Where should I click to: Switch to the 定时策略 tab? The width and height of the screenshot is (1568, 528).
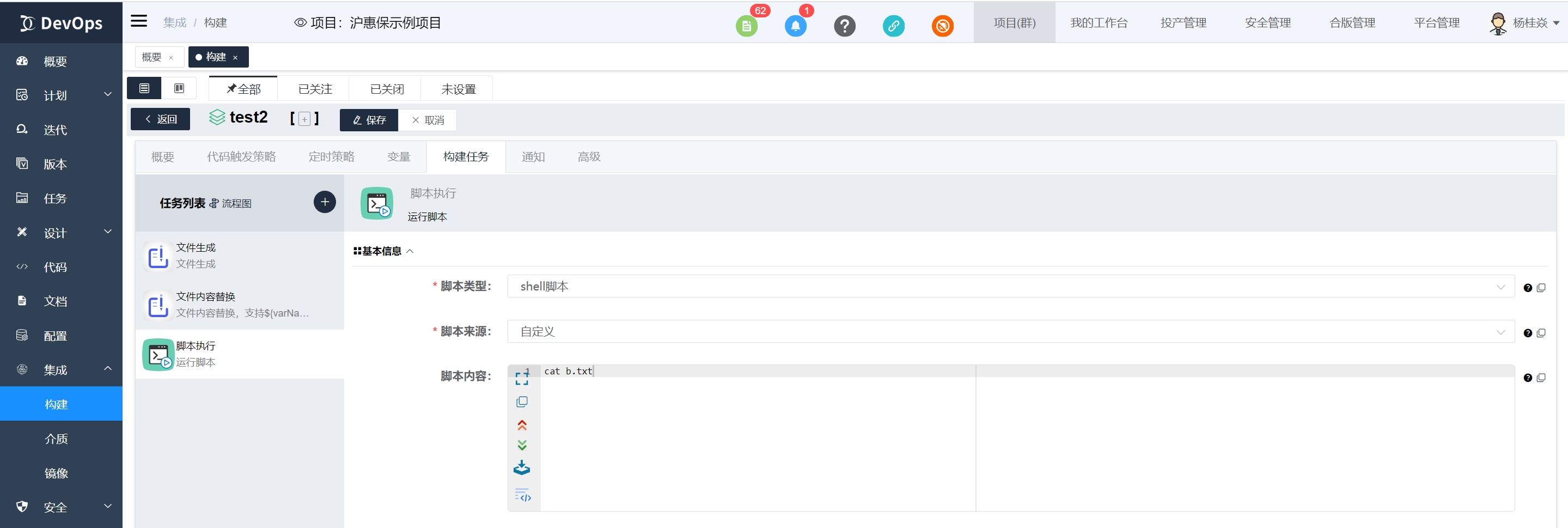(331, 156)
